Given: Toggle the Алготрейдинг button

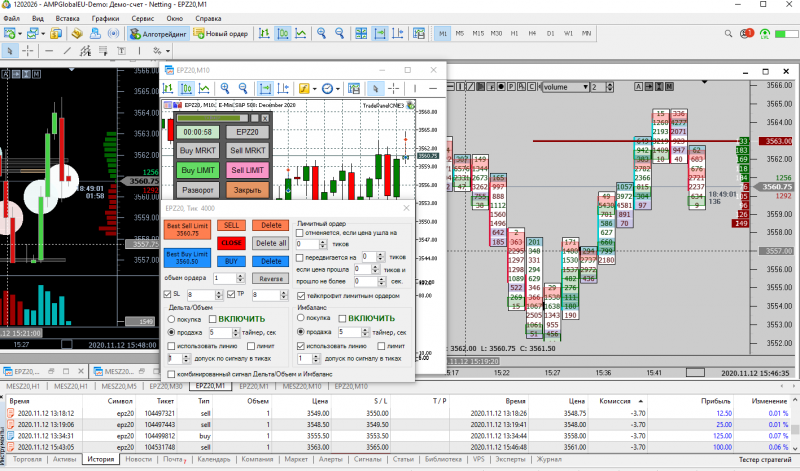Looking at the screenshot, I should point(159,34).
